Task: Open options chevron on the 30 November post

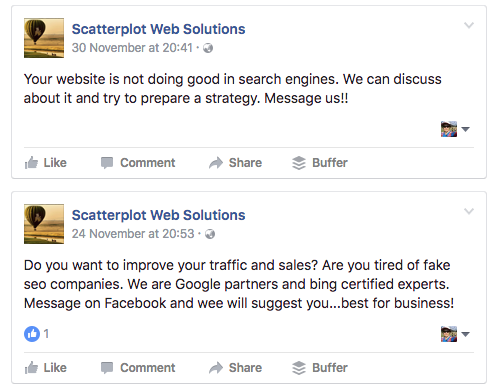Action: (x=469, y=25)
